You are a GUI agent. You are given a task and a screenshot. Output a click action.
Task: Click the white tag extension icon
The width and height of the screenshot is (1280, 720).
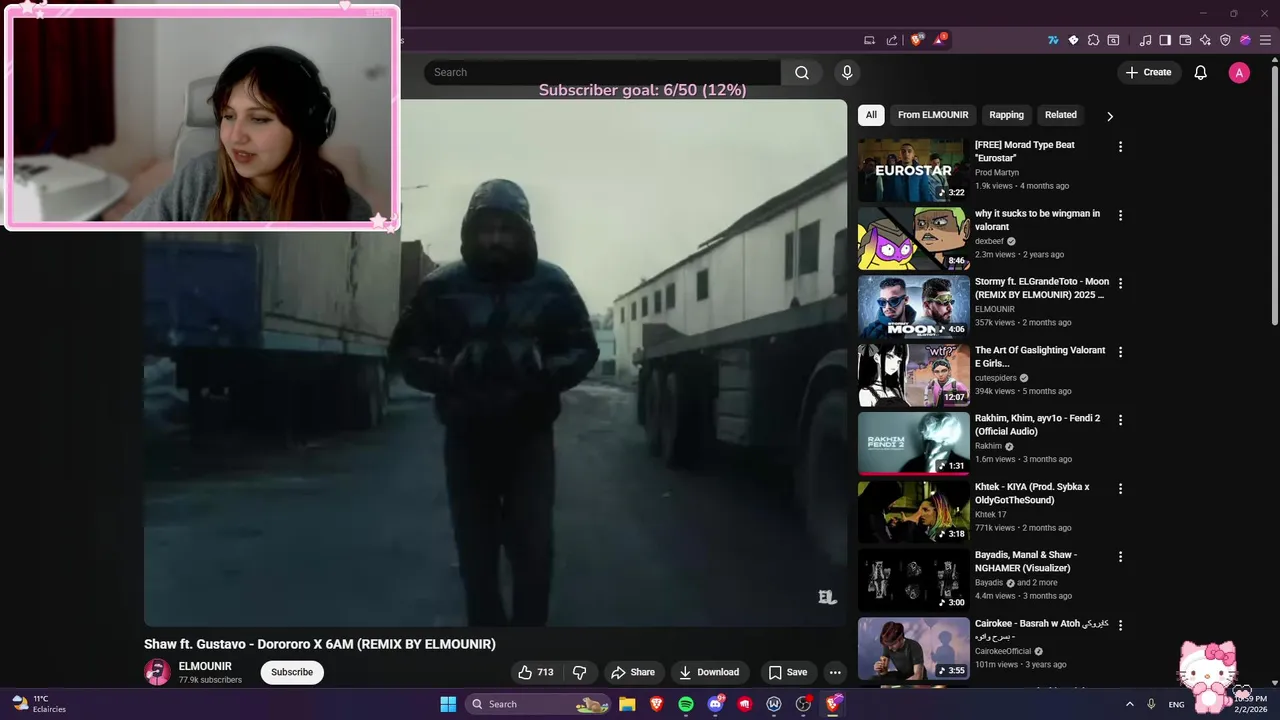1073,40
